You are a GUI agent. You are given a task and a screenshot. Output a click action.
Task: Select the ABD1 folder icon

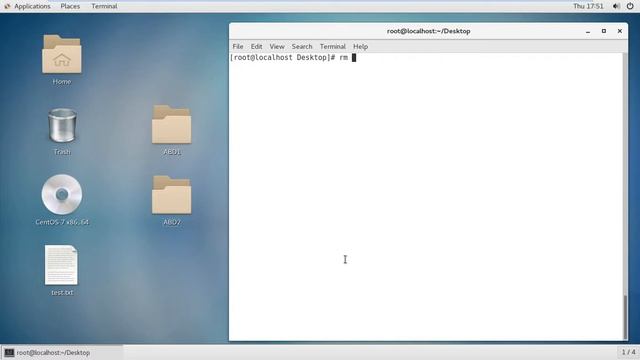[x=171, y=124]
